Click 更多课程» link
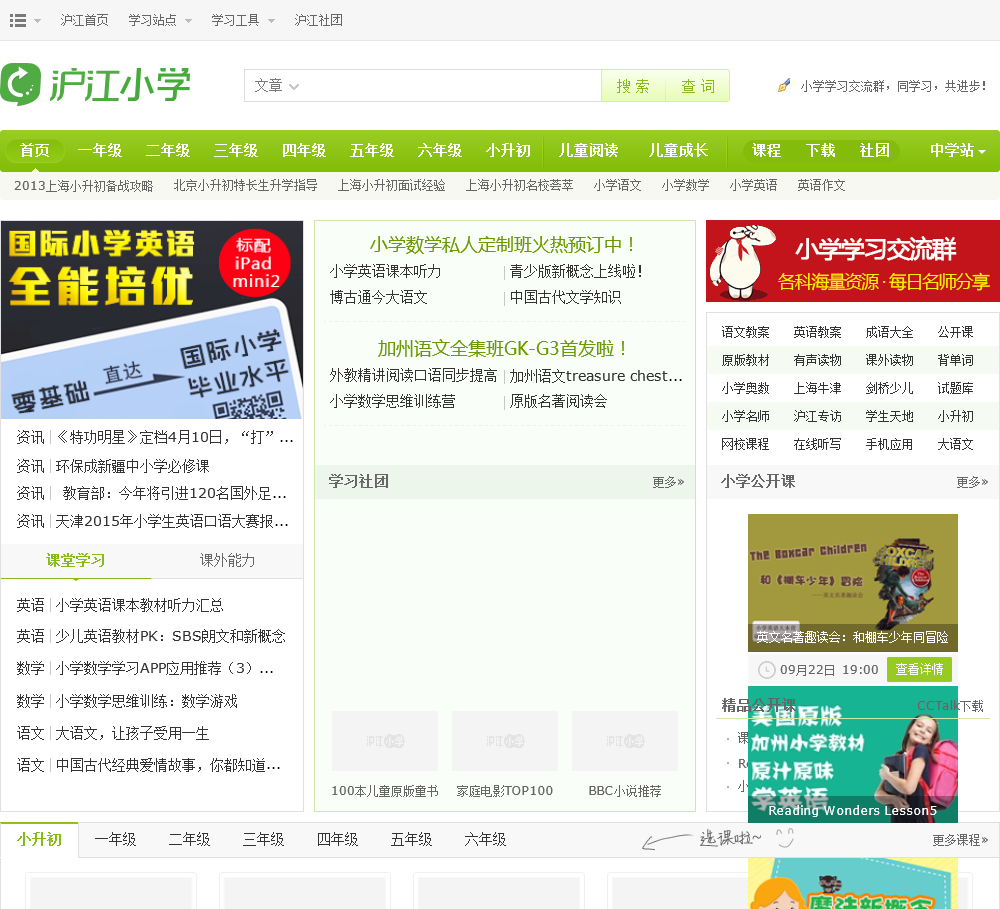 [960, 841]
